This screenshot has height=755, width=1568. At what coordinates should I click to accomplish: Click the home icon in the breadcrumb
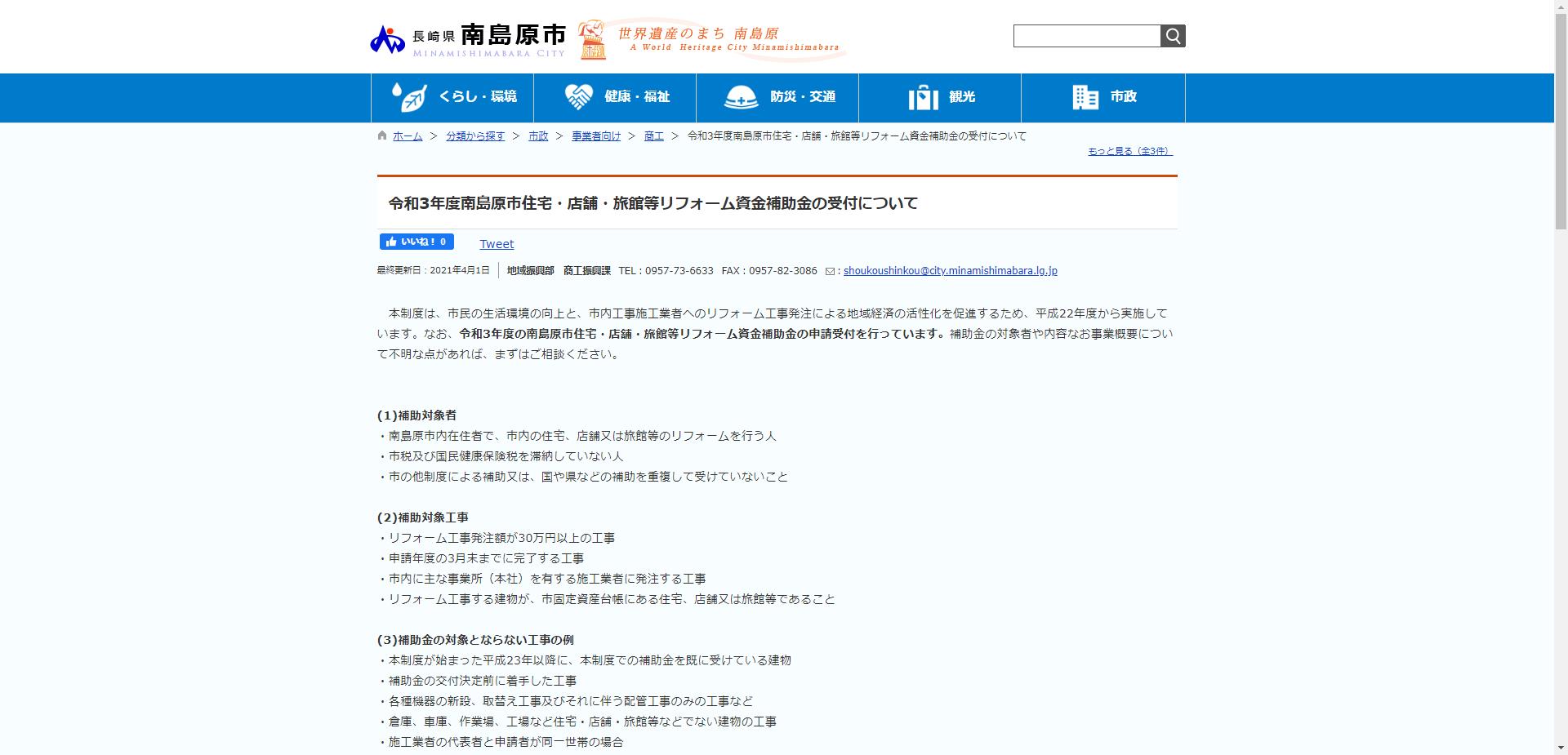381,135
